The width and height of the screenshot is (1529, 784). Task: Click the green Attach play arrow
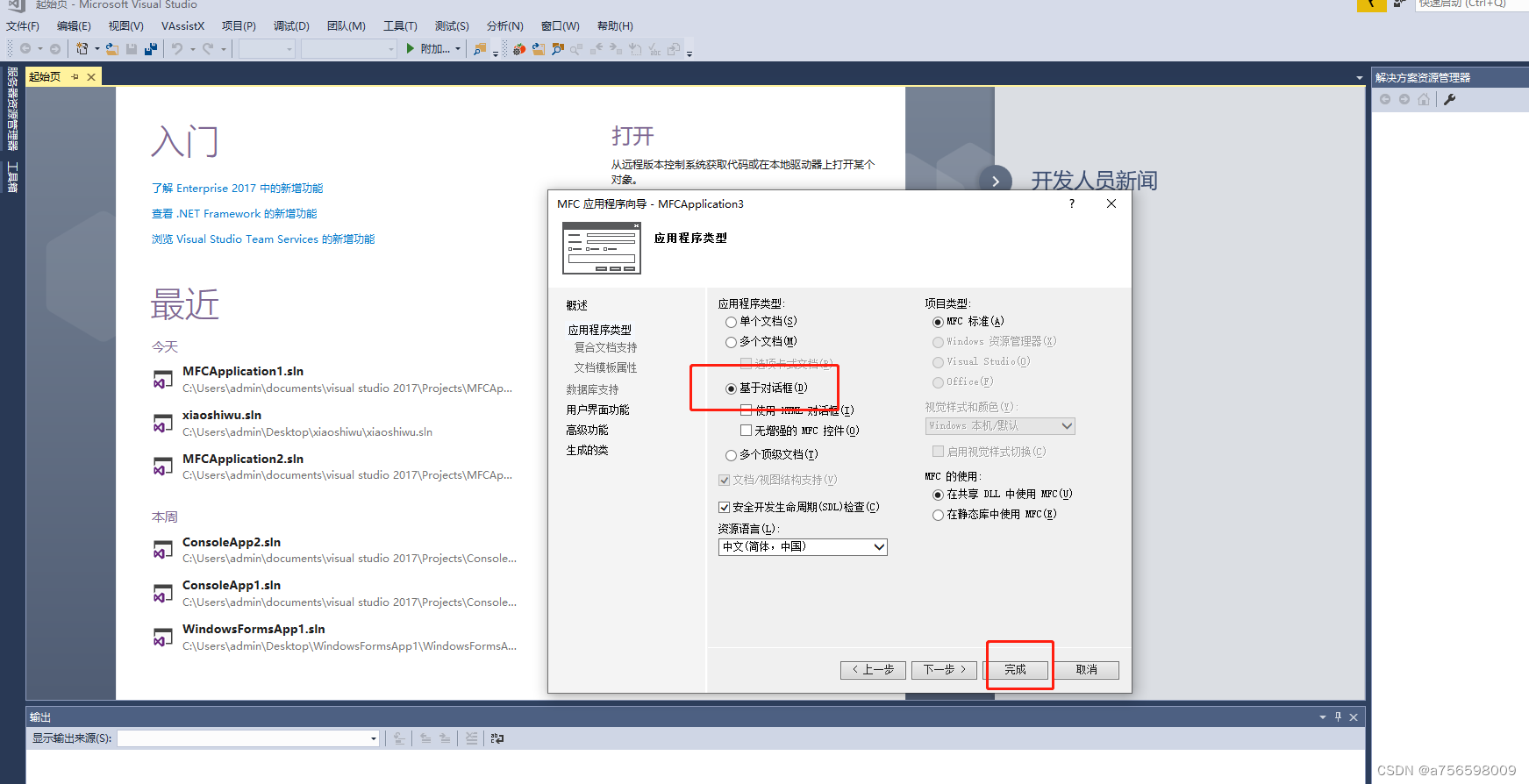[410, 49]
